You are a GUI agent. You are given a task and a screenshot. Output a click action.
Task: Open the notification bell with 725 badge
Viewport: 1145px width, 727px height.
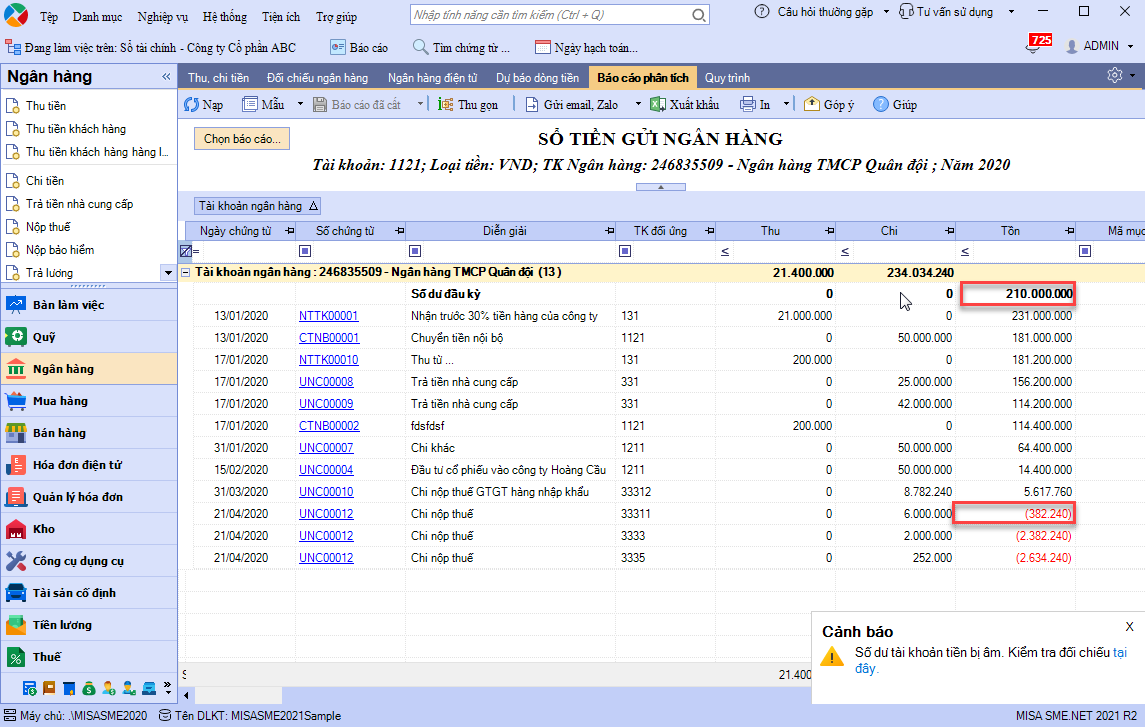click(1034, 46)
